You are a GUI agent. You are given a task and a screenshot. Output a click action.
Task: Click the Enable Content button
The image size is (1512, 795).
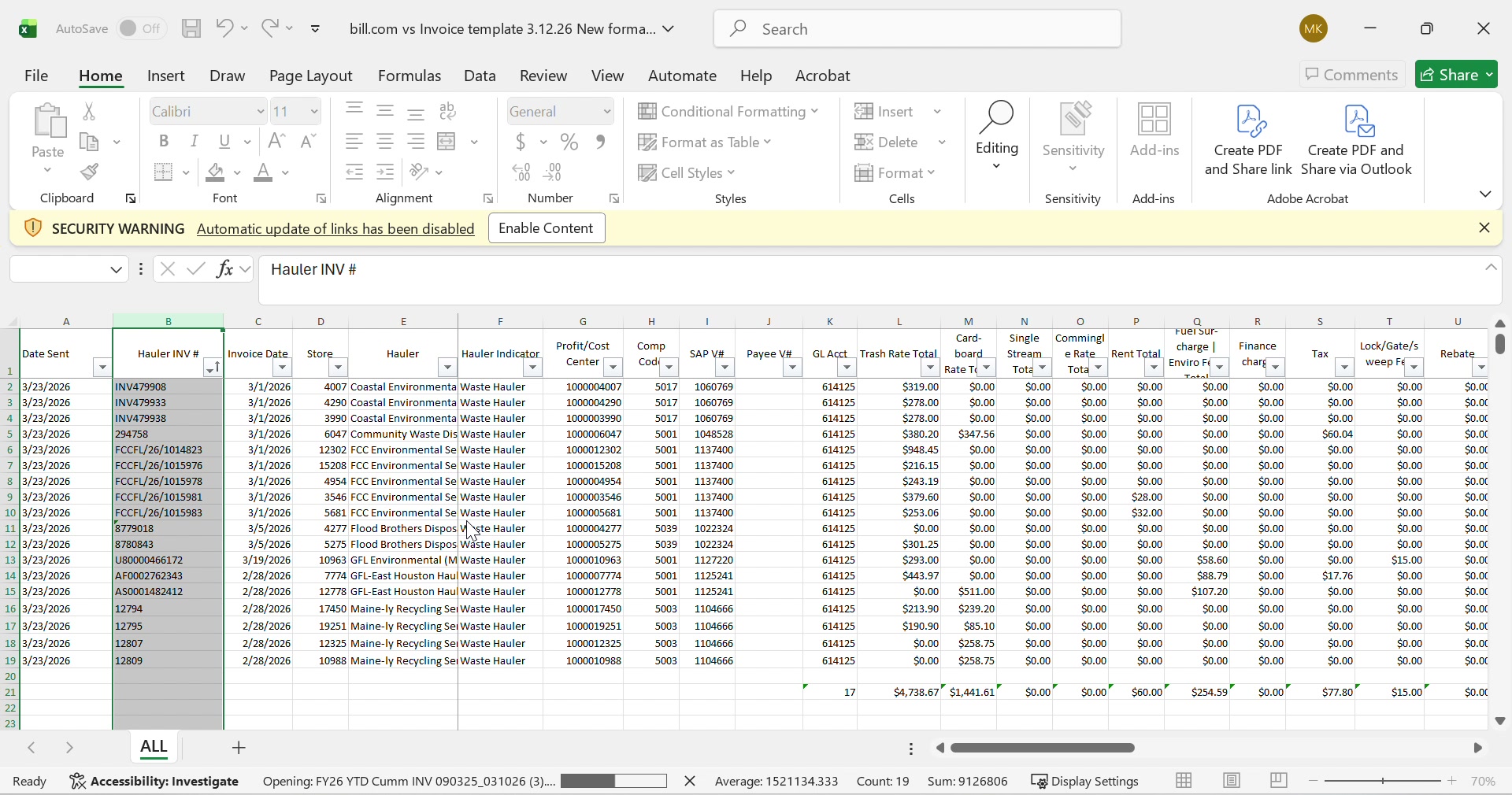point(547,228)
